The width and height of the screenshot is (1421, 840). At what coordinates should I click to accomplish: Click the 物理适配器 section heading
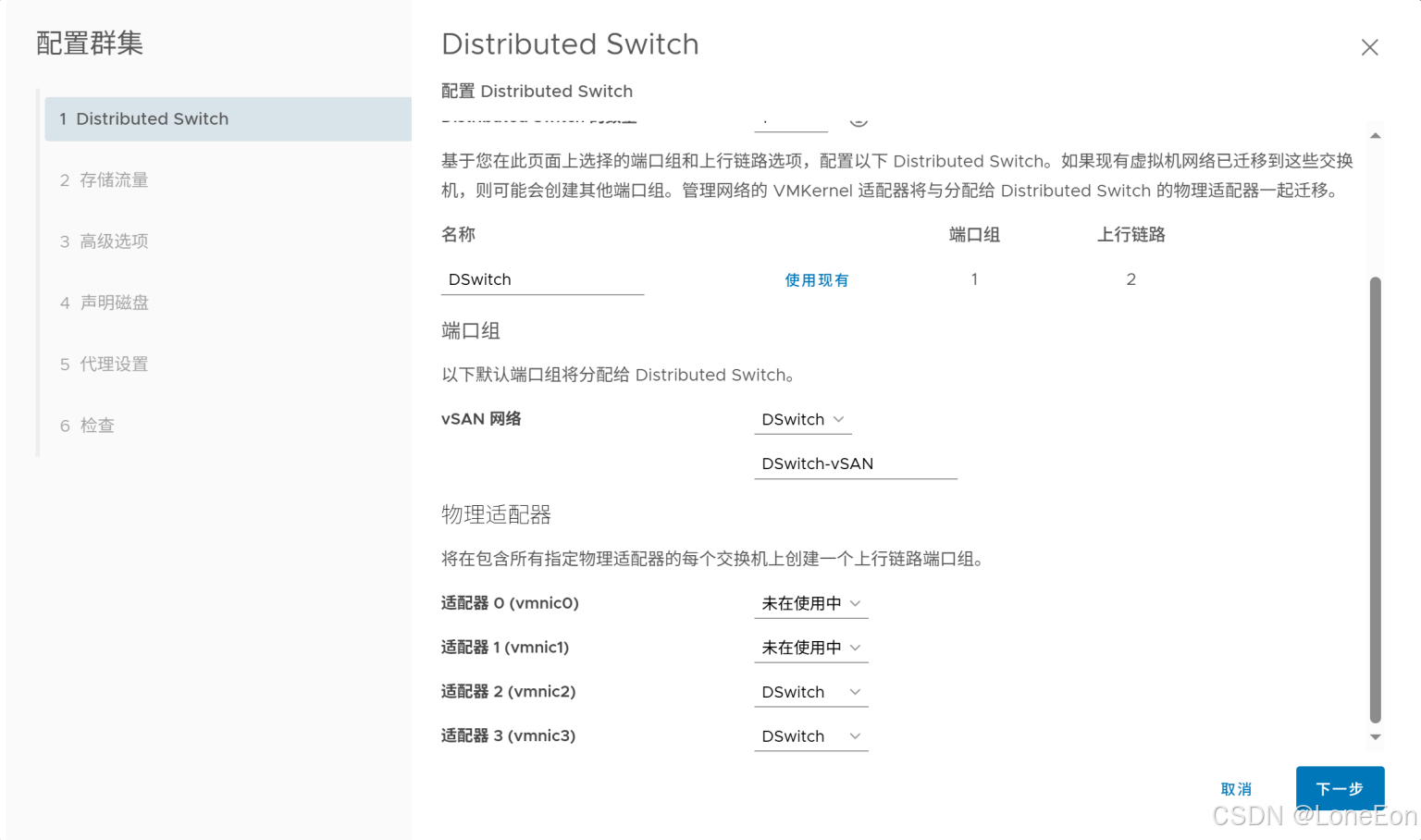pos(496,514)
